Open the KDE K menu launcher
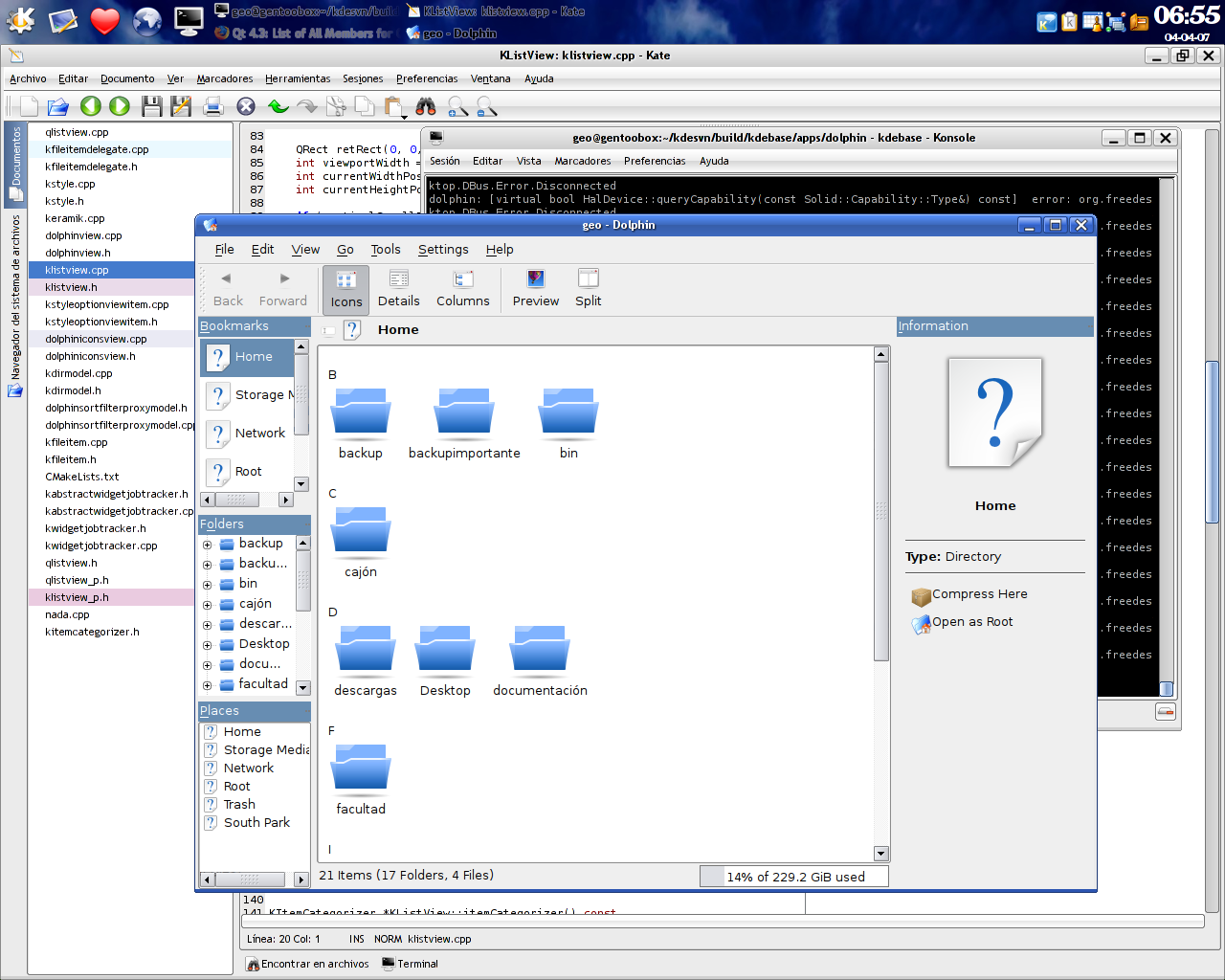Image resolution: width=1225 pixels, height=980 pixels. [19, 19]
